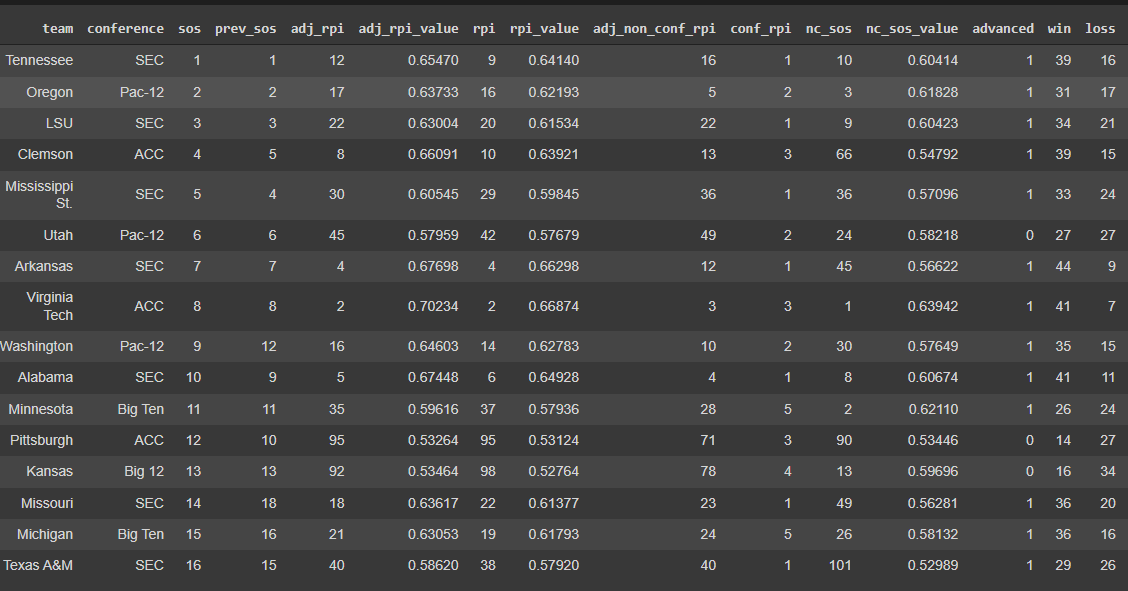The width and height of the screenshot is (1128, 591).
Task: Click Oregon's nc_sos_value 0.61828
Action: pyautogui.click(x=933, y=92)
